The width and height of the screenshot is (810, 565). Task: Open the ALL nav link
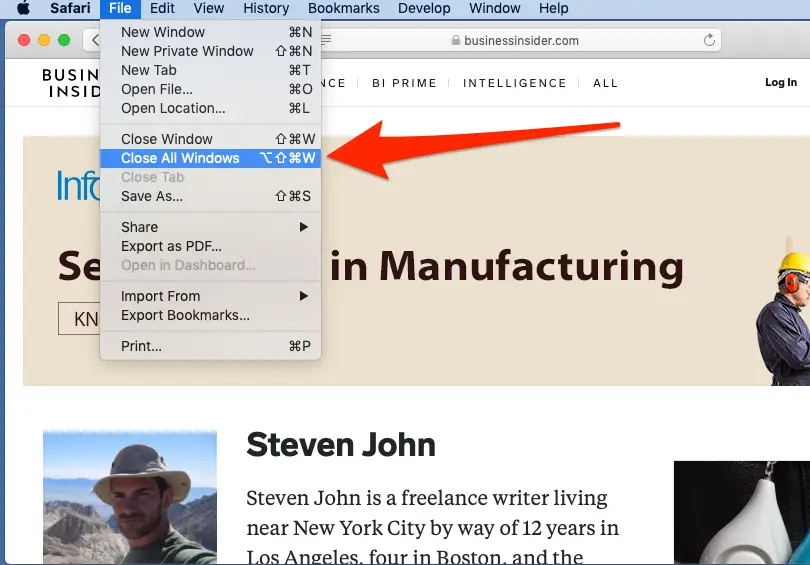pyautogui.click(x=605, y=83)
